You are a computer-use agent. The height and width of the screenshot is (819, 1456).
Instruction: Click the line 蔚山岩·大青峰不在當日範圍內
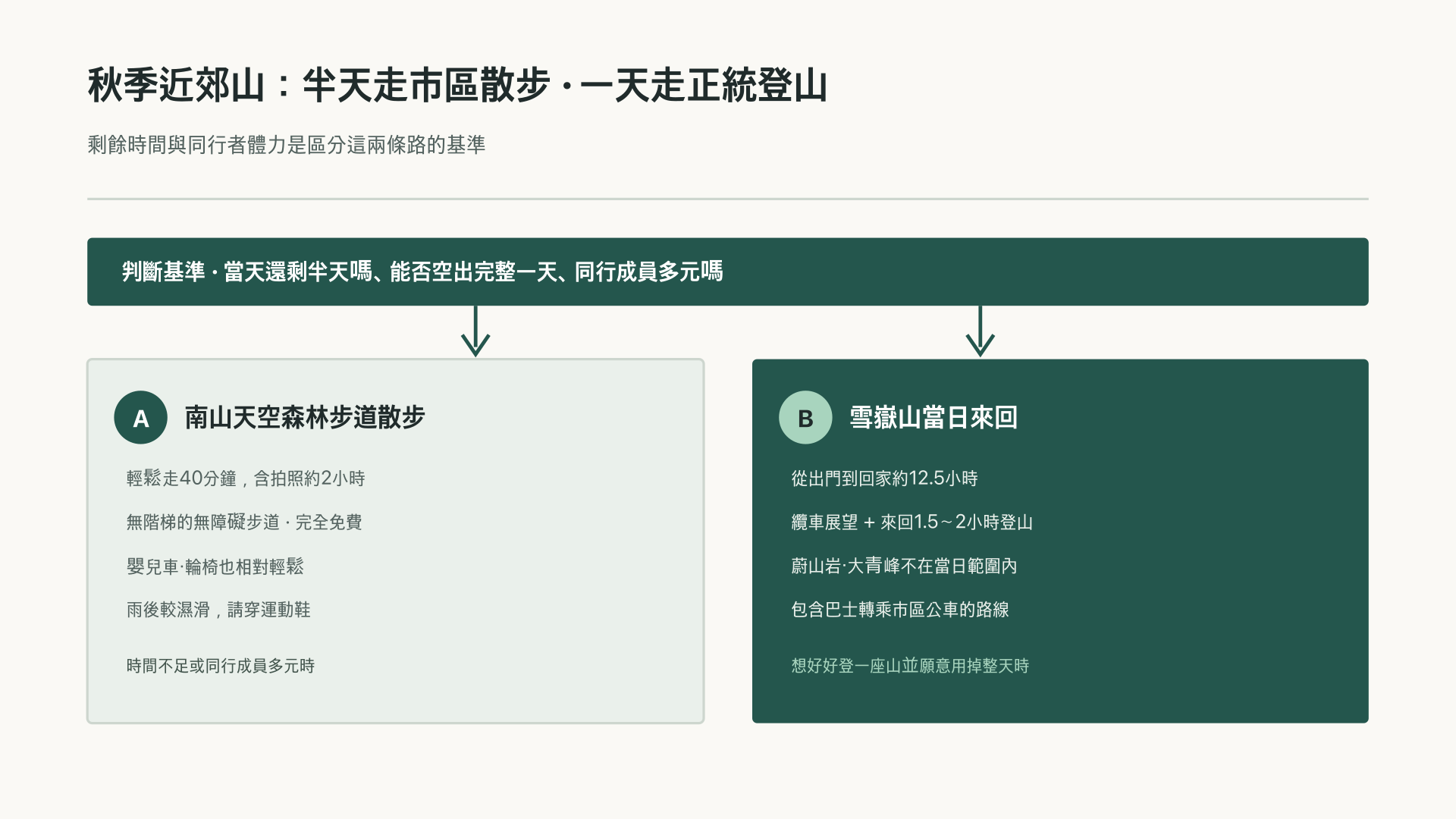click(904, 566)
